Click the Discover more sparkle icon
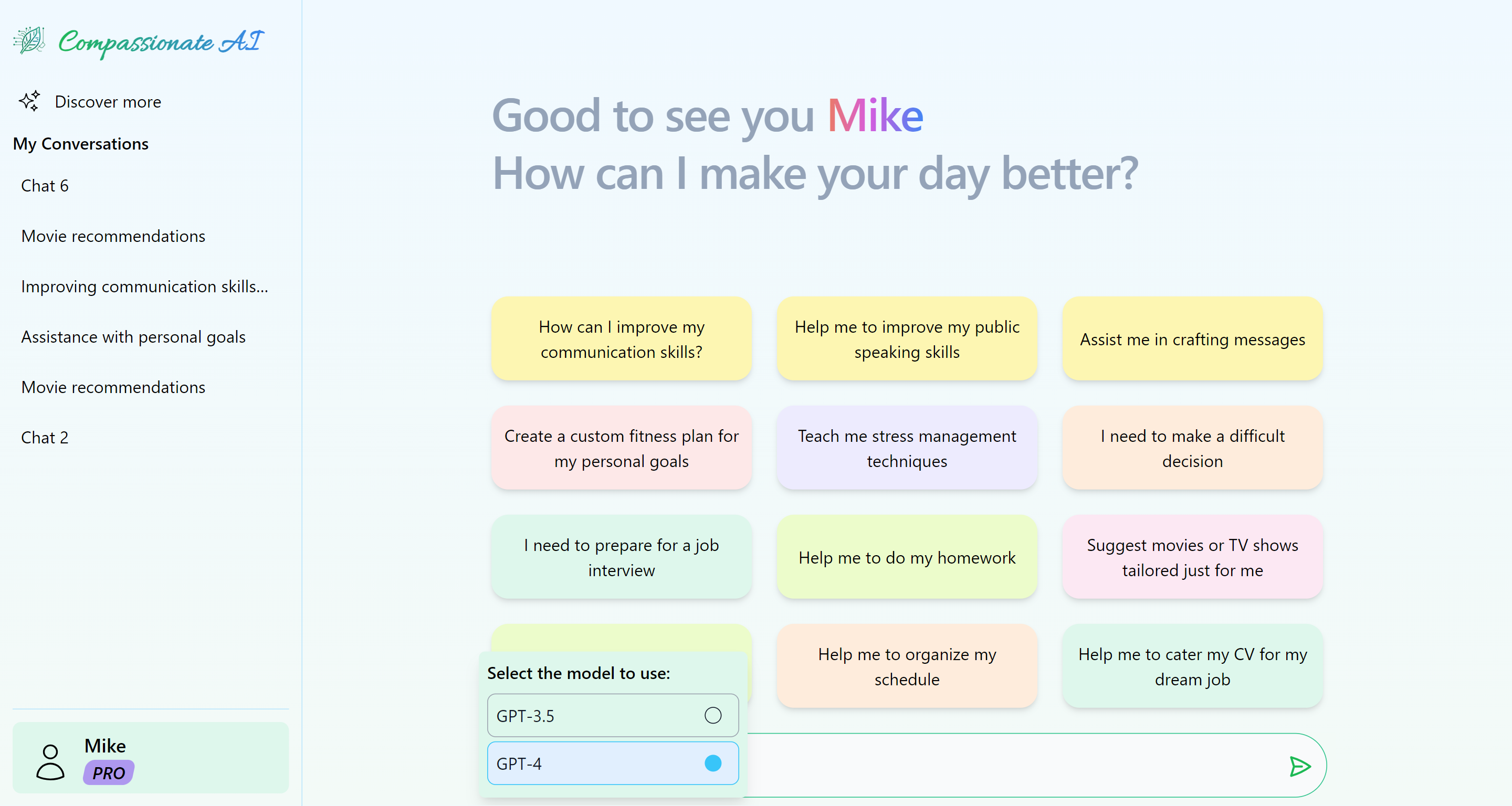 point(29,101)
